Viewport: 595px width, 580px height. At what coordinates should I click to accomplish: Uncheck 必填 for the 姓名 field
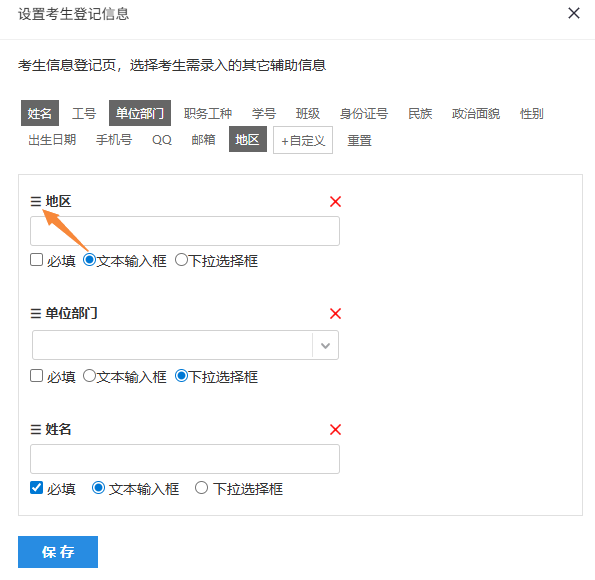[x=36, y=488]
